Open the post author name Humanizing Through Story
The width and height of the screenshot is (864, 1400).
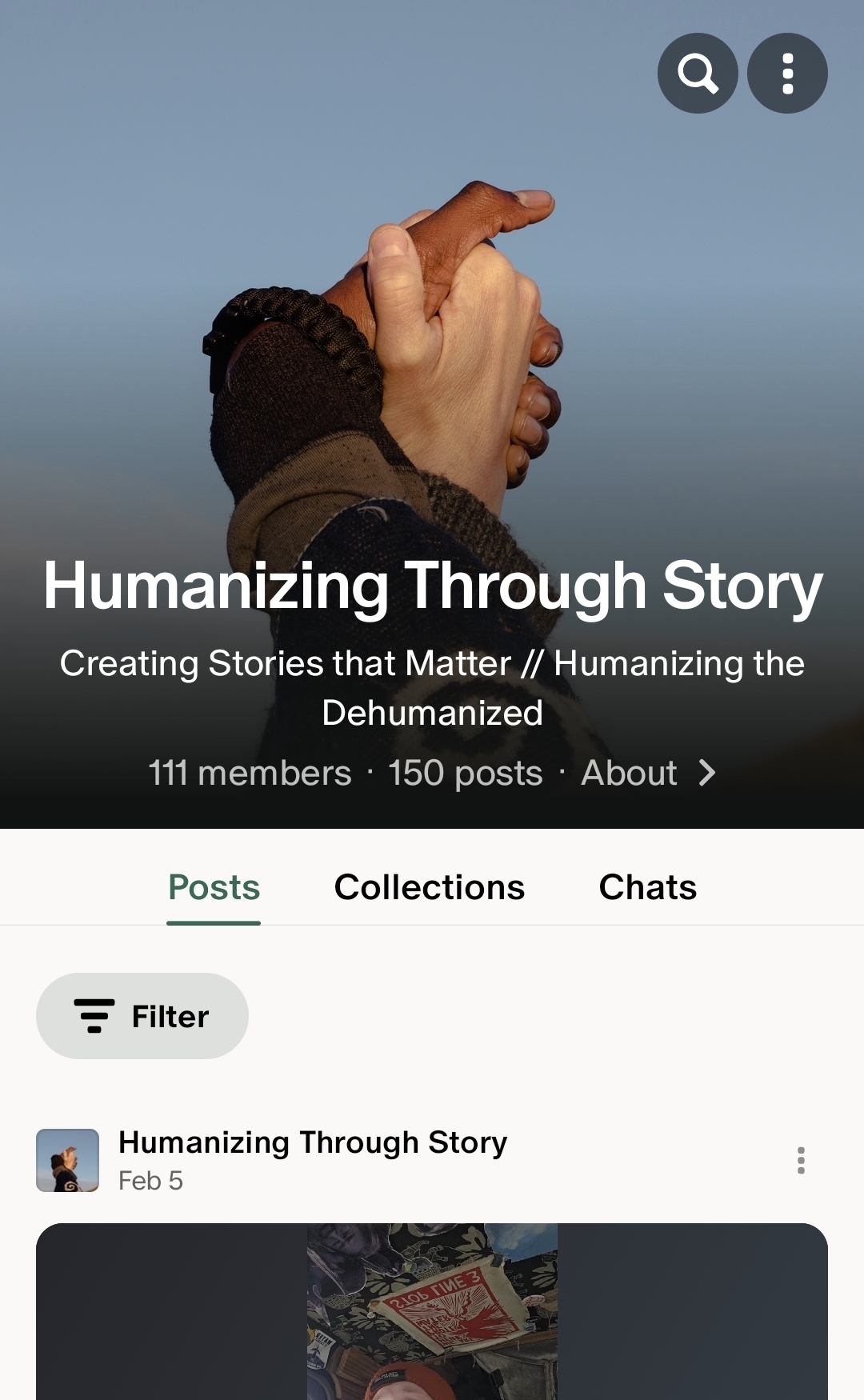313,1142
